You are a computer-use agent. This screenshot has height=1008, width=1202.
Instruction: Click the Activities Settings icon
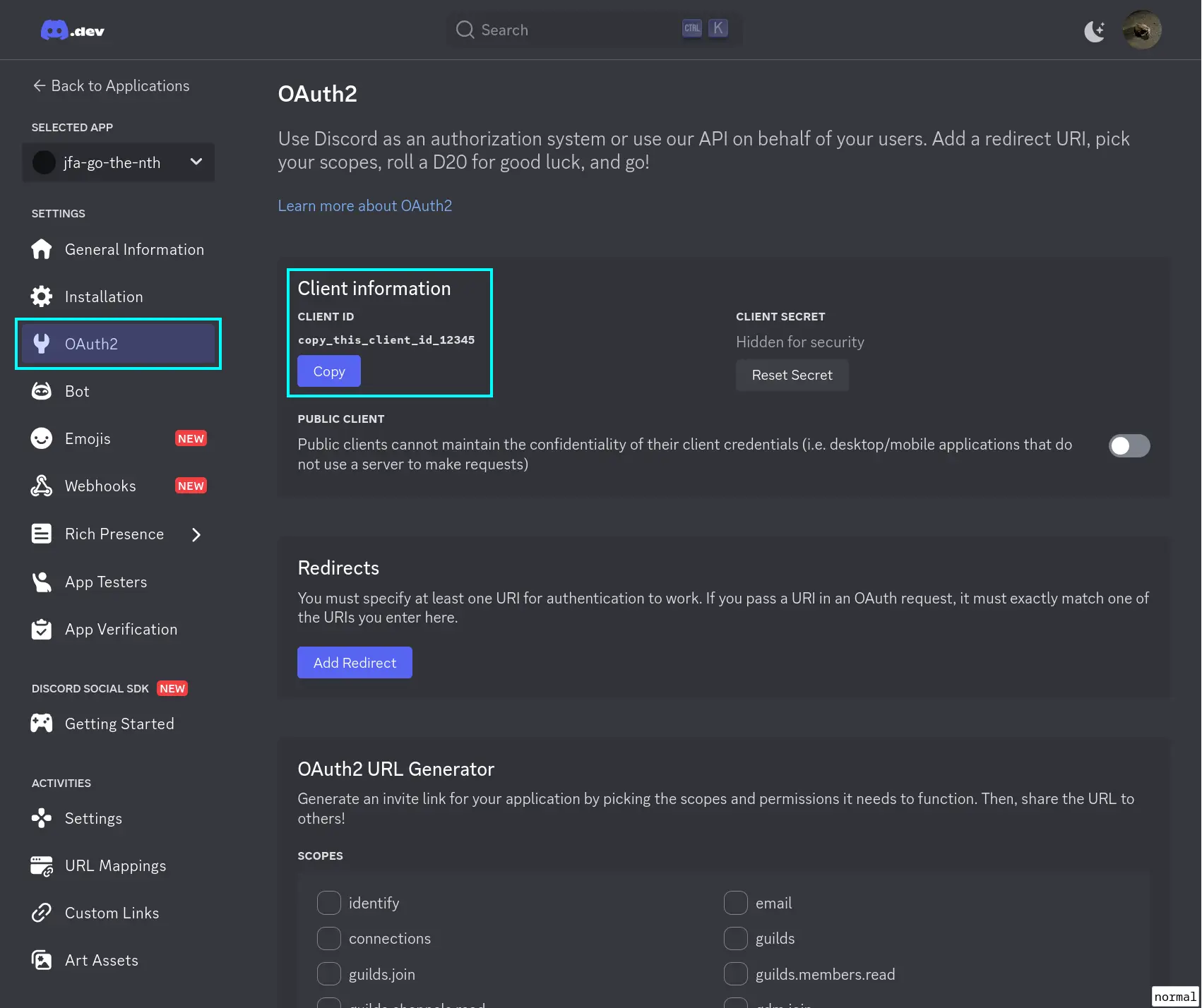42,818
